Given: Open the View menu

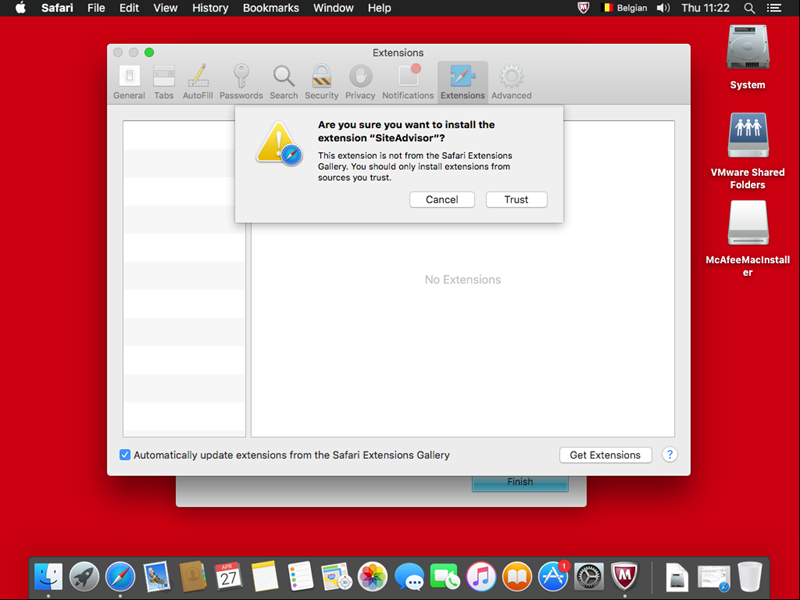Looking at the screenshot, I should pyautogui.click(x=165, y=8).
